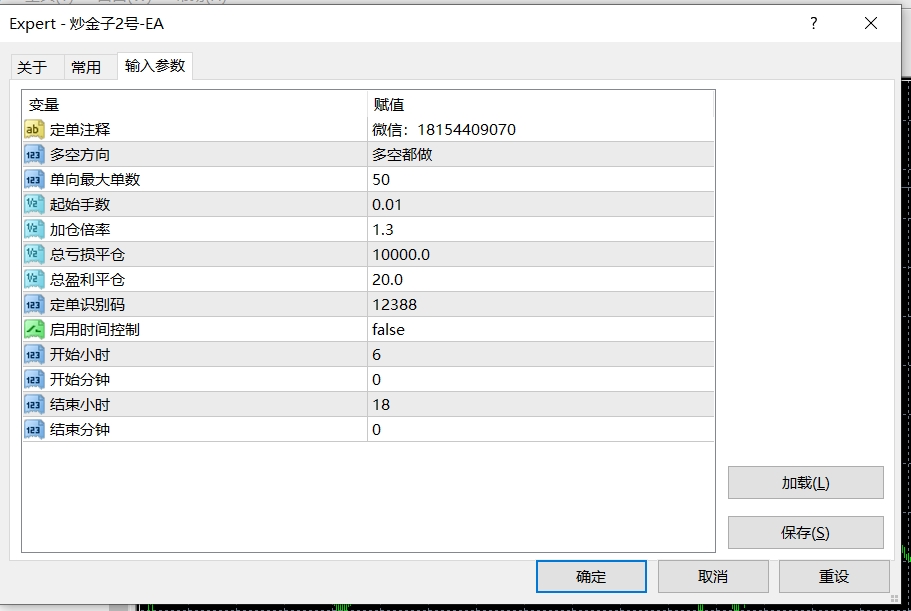This screenshot has width=911, height=611.
Task: Open the 常用 tab
Action: point(86,67)
